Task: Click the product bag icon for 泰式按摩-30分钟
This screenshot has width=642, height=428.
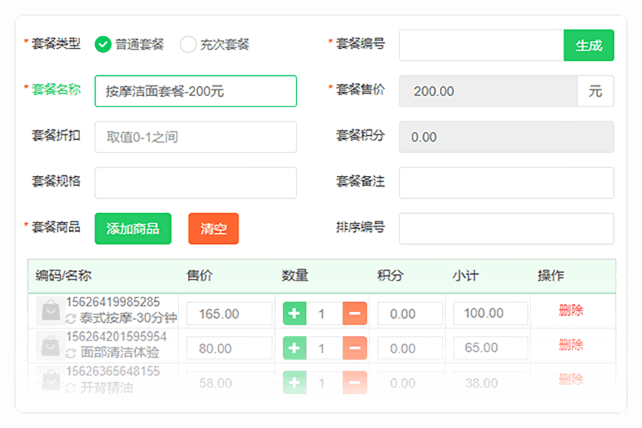Action: 51,311
